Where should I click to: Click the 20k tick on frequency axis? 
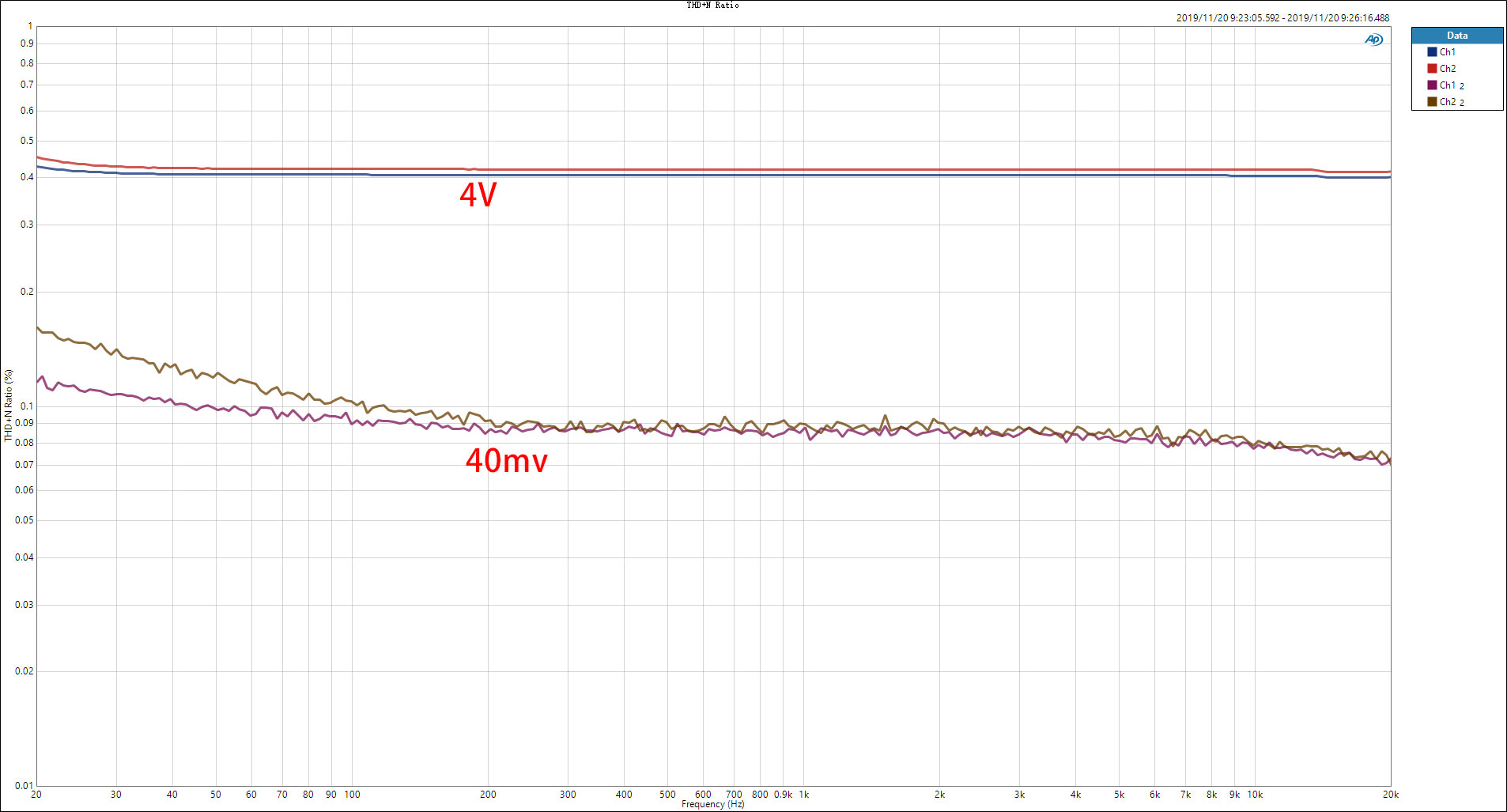(1391, 795)
